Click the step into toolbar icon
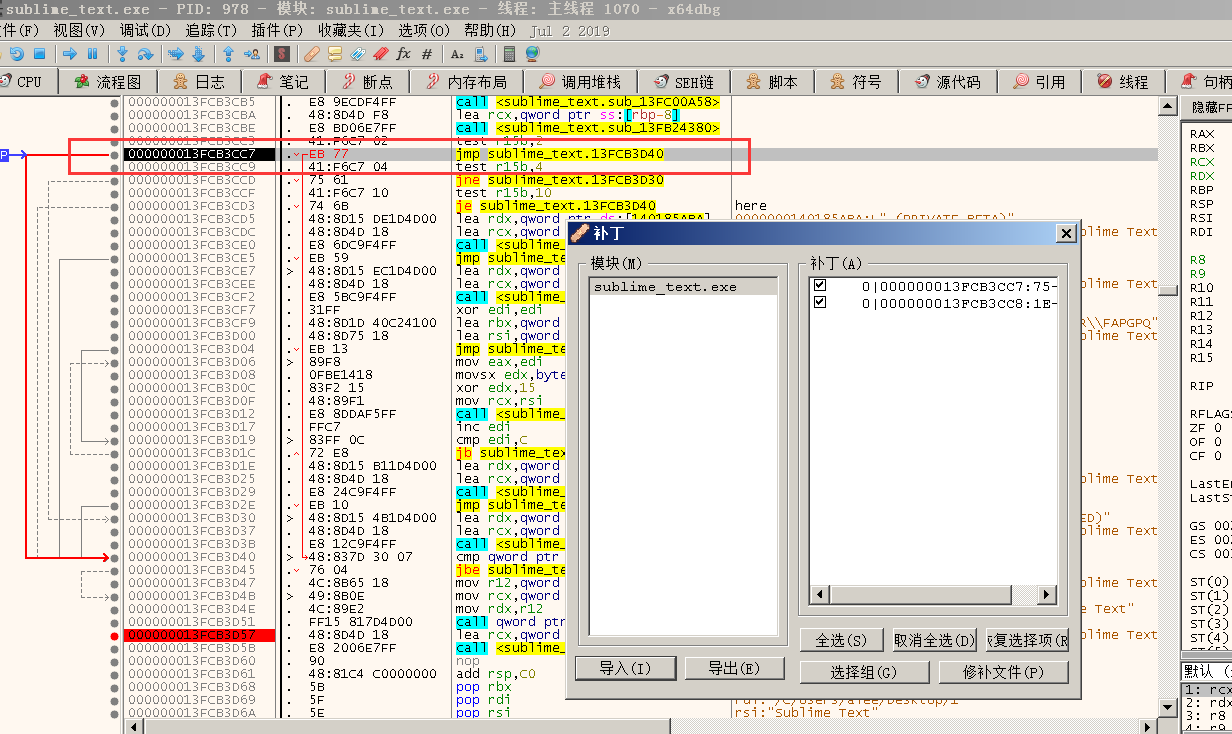Screen dimensions: 1232x734 [x=122, y=54]
